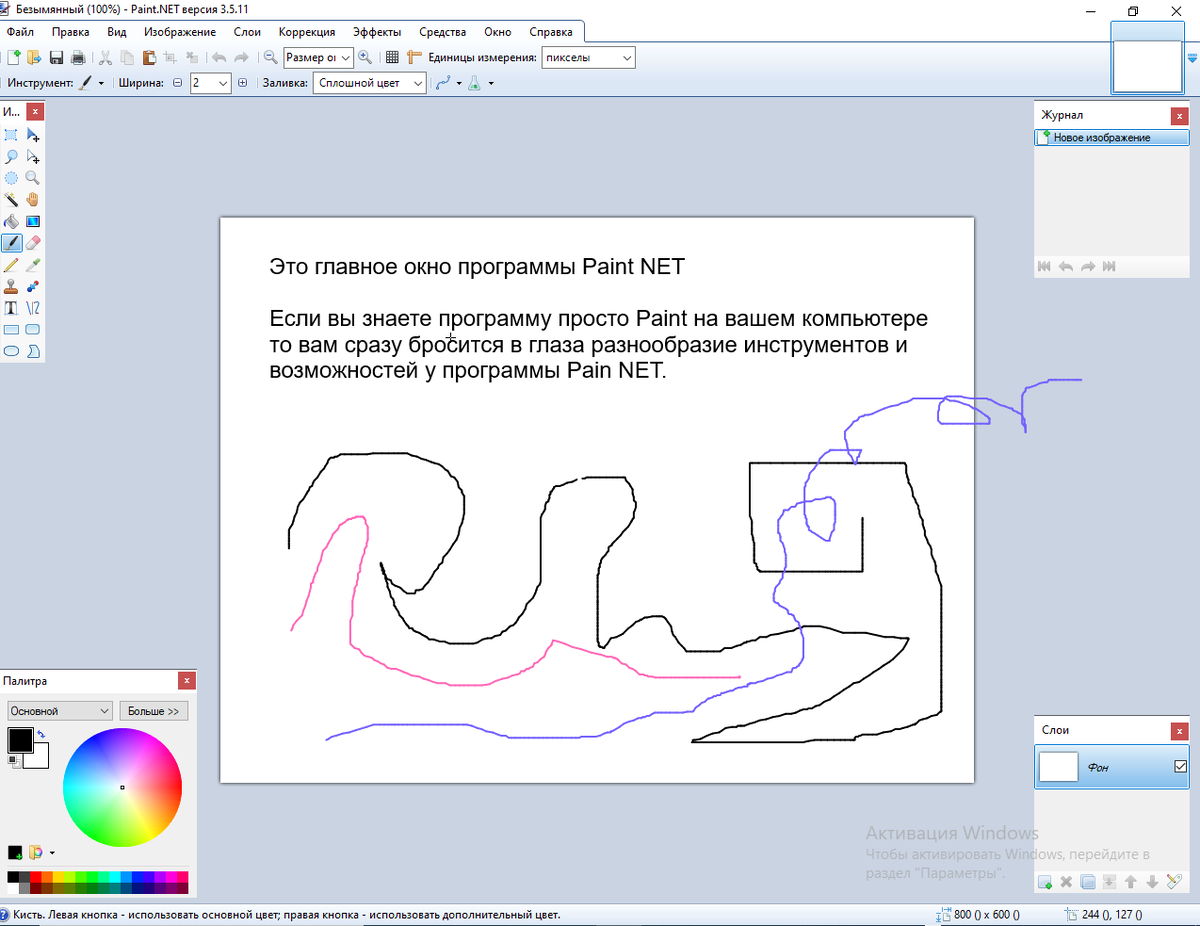The width and height of the screenshot is (1200, 926).
Task: Open the brush width dropdown
Action: [222, 84]
